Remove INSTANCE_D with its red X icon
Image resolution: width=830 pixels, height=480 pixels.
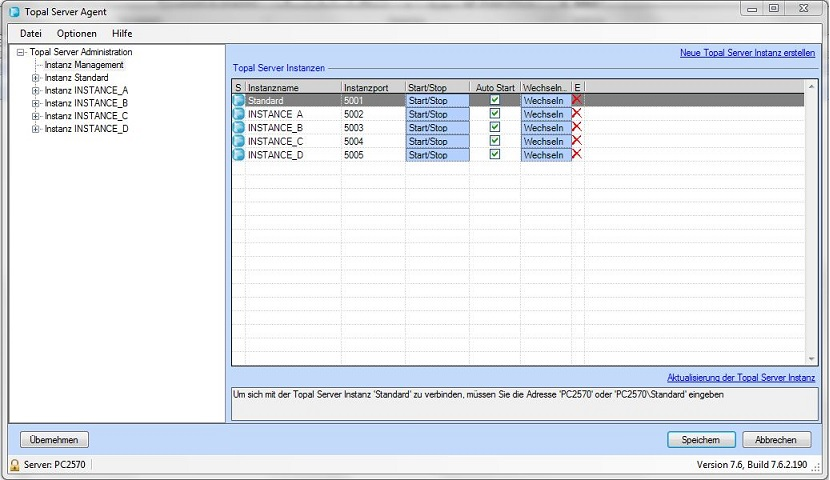tap(577, 155)
